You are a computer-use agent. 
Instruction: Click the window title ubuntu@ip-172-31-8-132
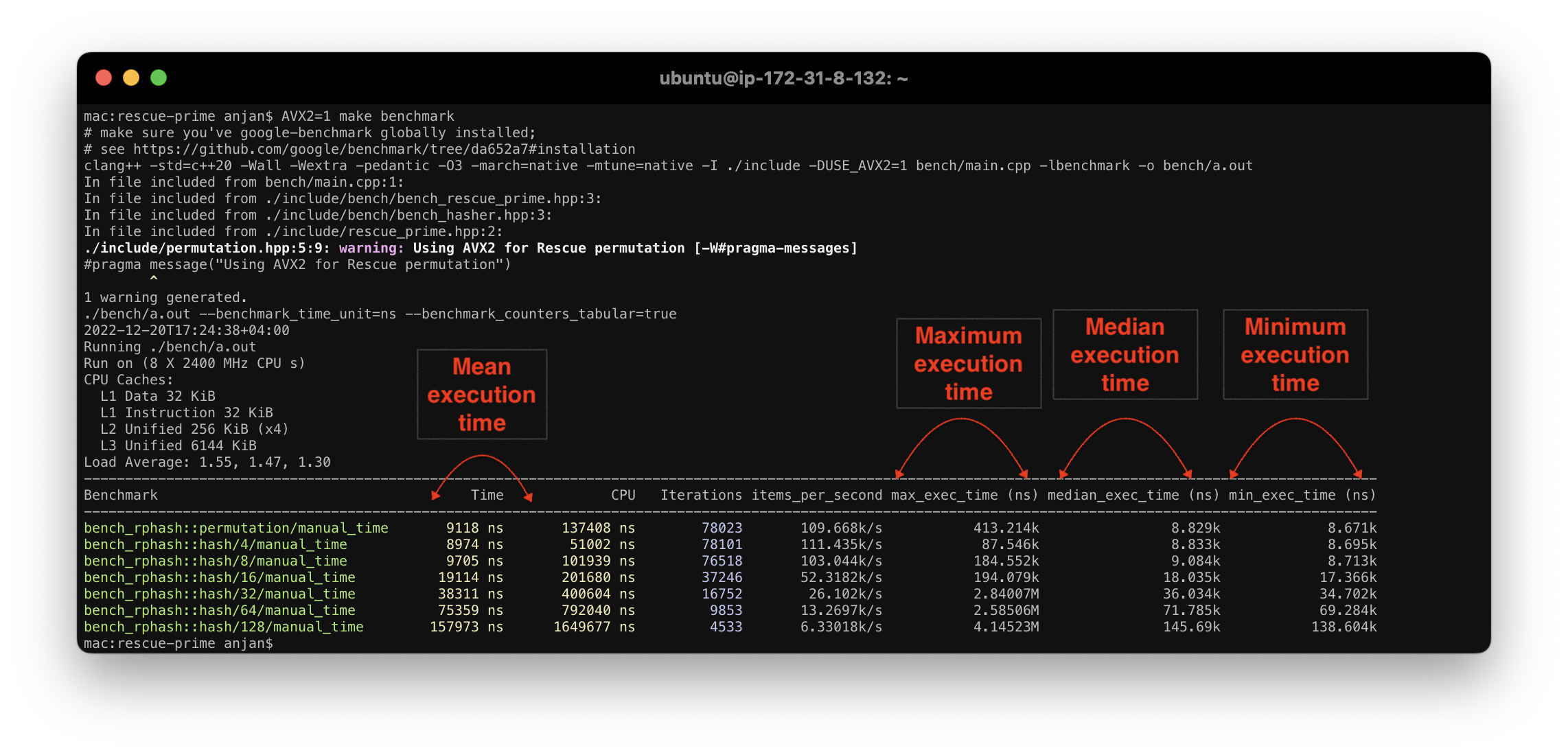(x=783, y=78)
